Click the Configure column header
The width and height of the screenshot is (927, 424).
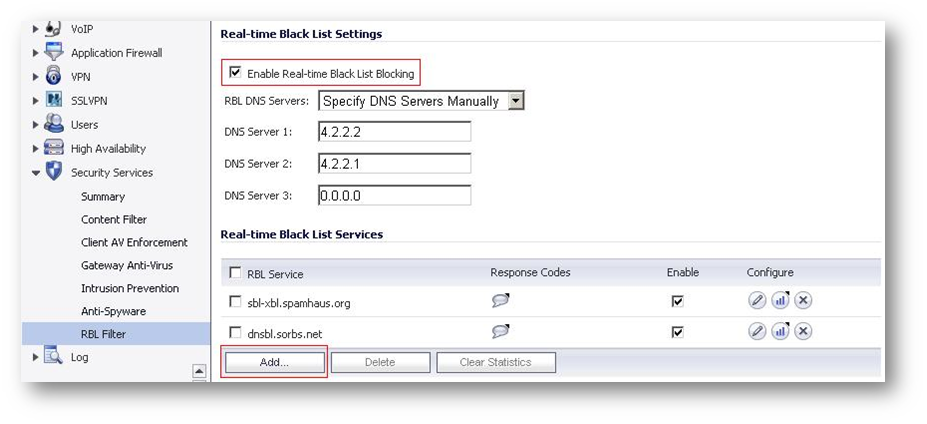[770, 273]
